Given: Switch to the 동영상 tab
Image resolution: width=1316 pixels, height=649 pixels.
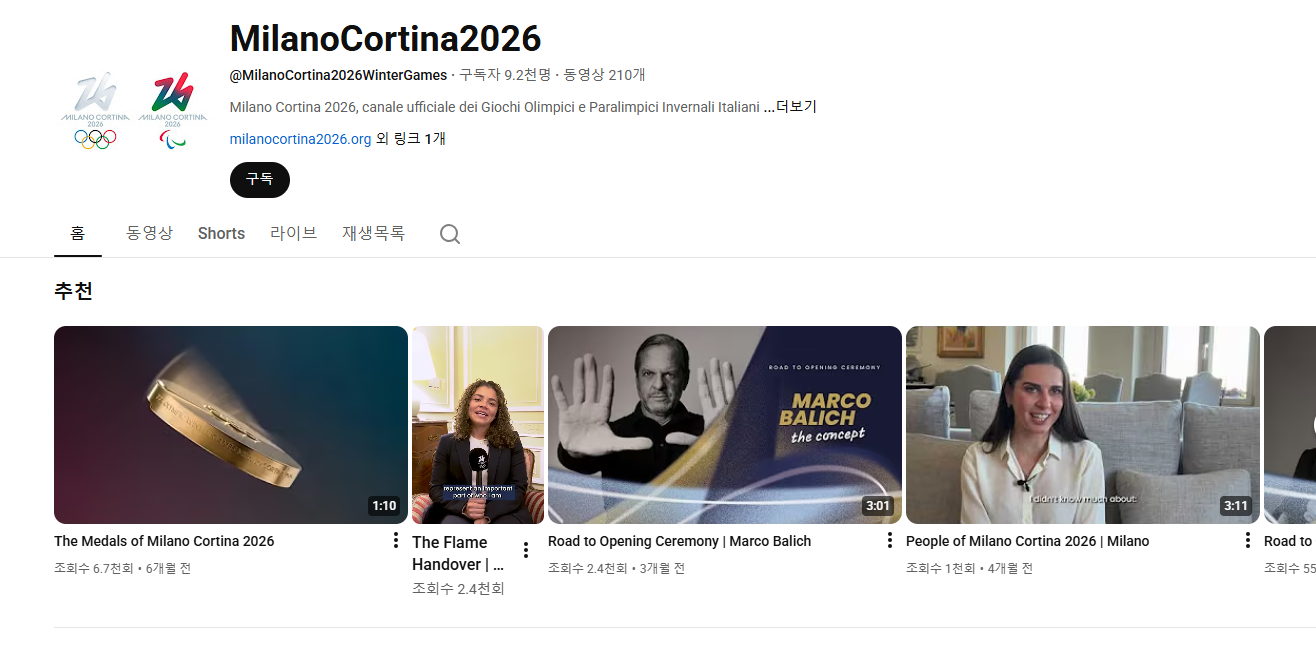Looking at the screenshot, I should click(x=150, y=233).
